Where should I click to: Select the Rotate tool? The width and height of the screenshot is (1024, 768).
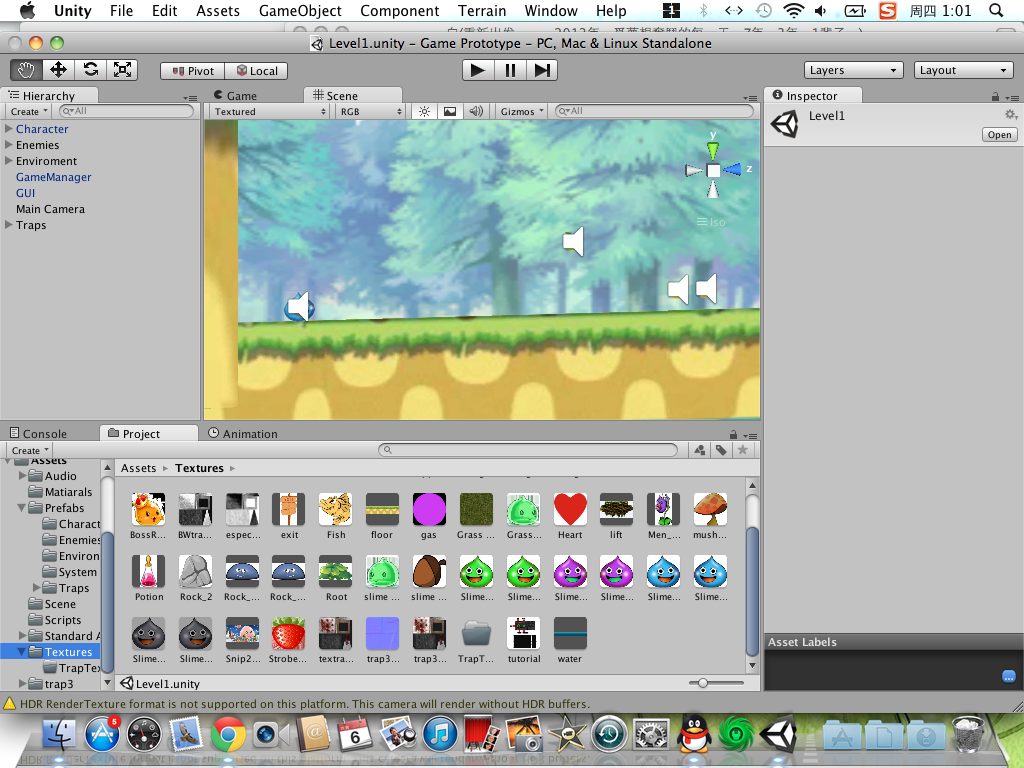90,70
